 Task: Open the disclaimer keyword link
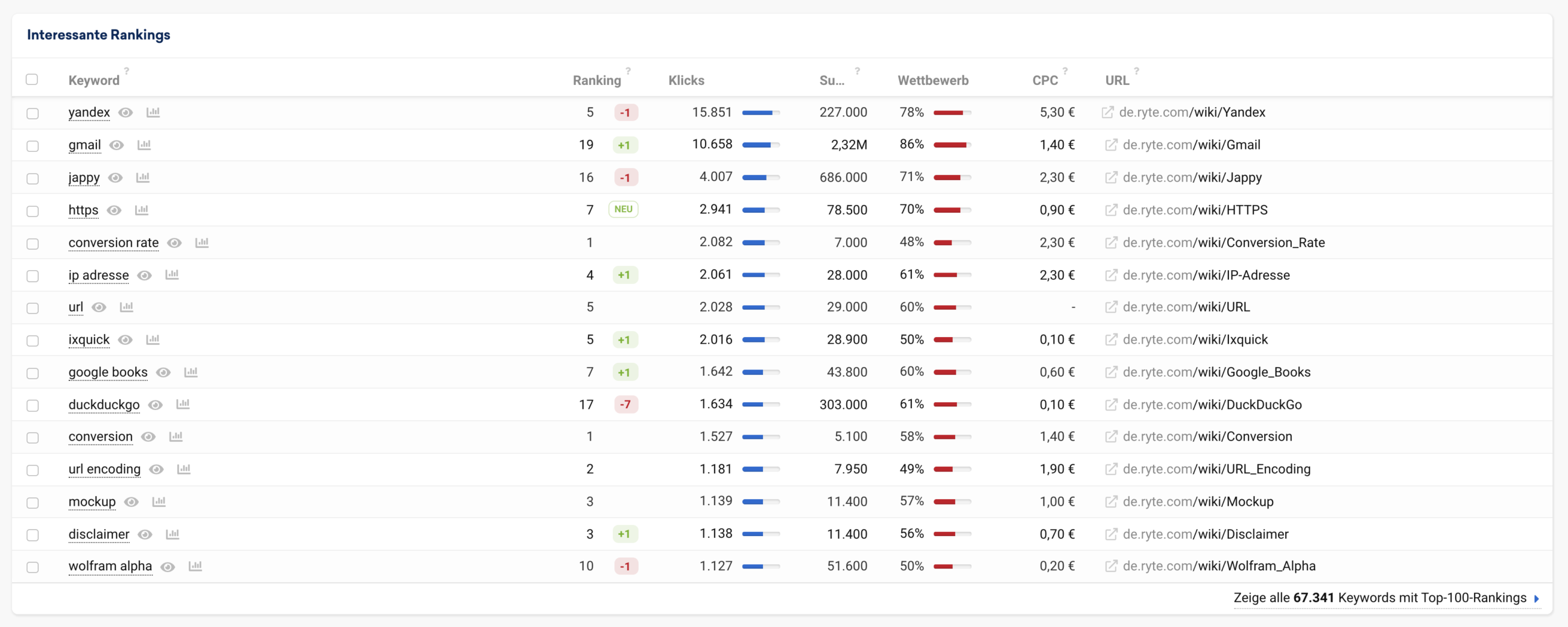coord(99,535)
